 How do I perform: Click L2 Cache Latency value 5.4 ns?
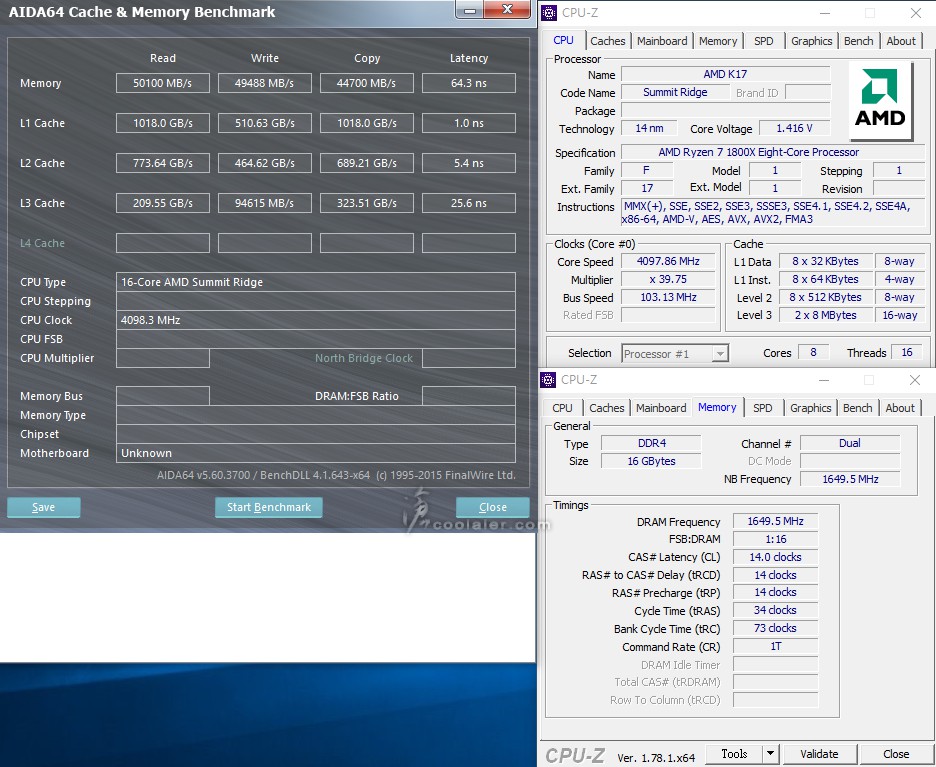point(469,163)
